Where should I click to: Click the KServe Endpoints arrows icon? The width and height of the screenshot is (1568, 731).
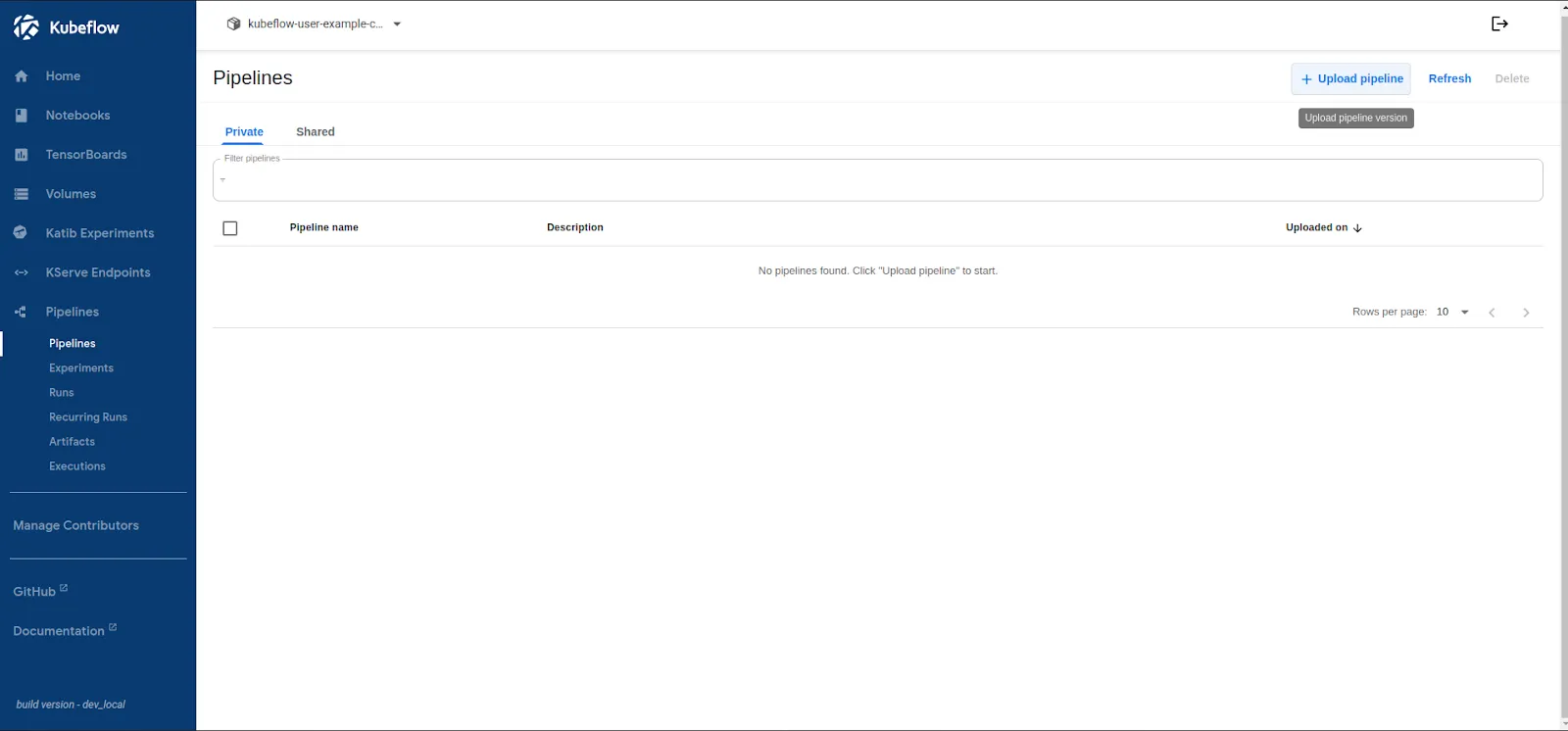[22, 272]
